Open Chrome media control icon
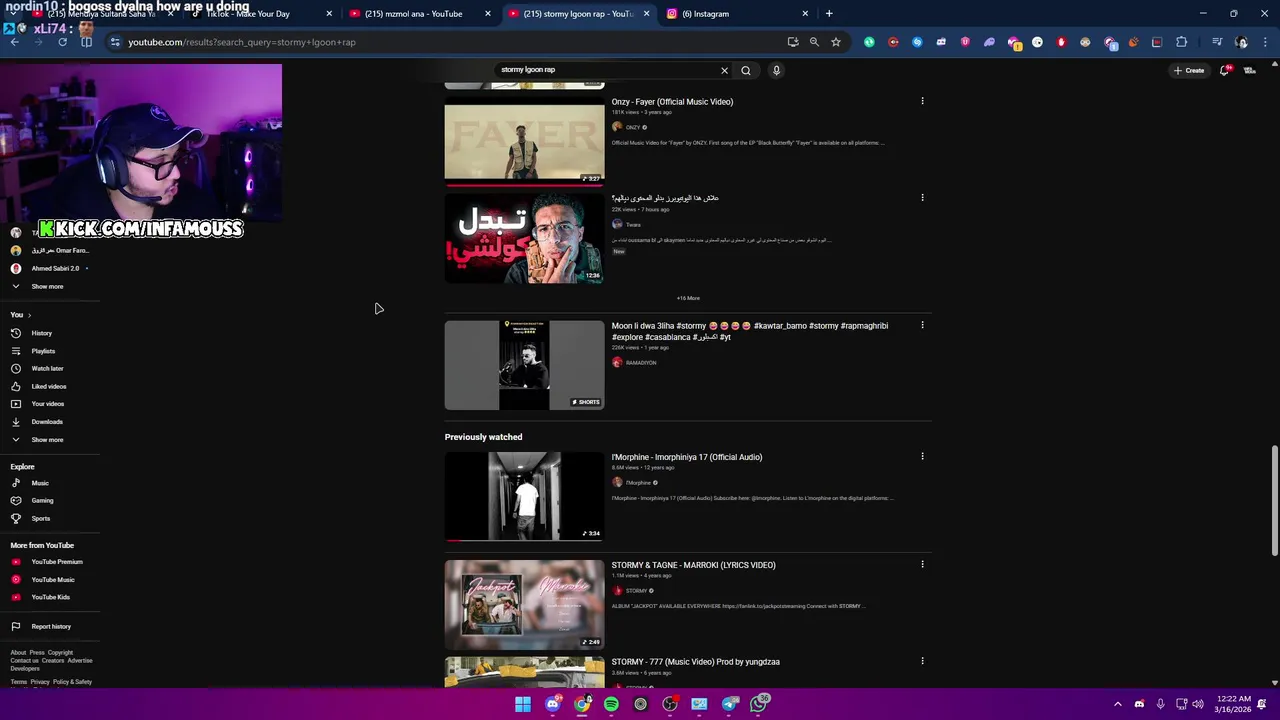The height and width of the screenshot is (720, 1280). point(1217,42)
